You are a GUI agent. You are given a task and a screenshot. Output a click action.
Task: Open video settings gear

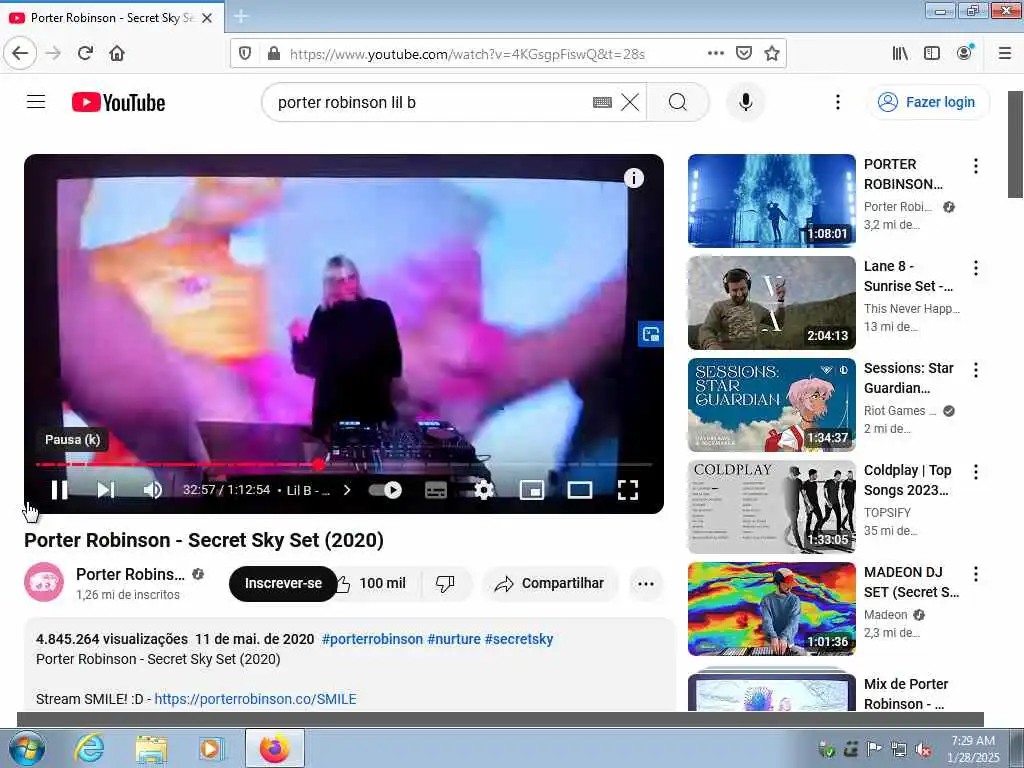(x=483, y=490)
